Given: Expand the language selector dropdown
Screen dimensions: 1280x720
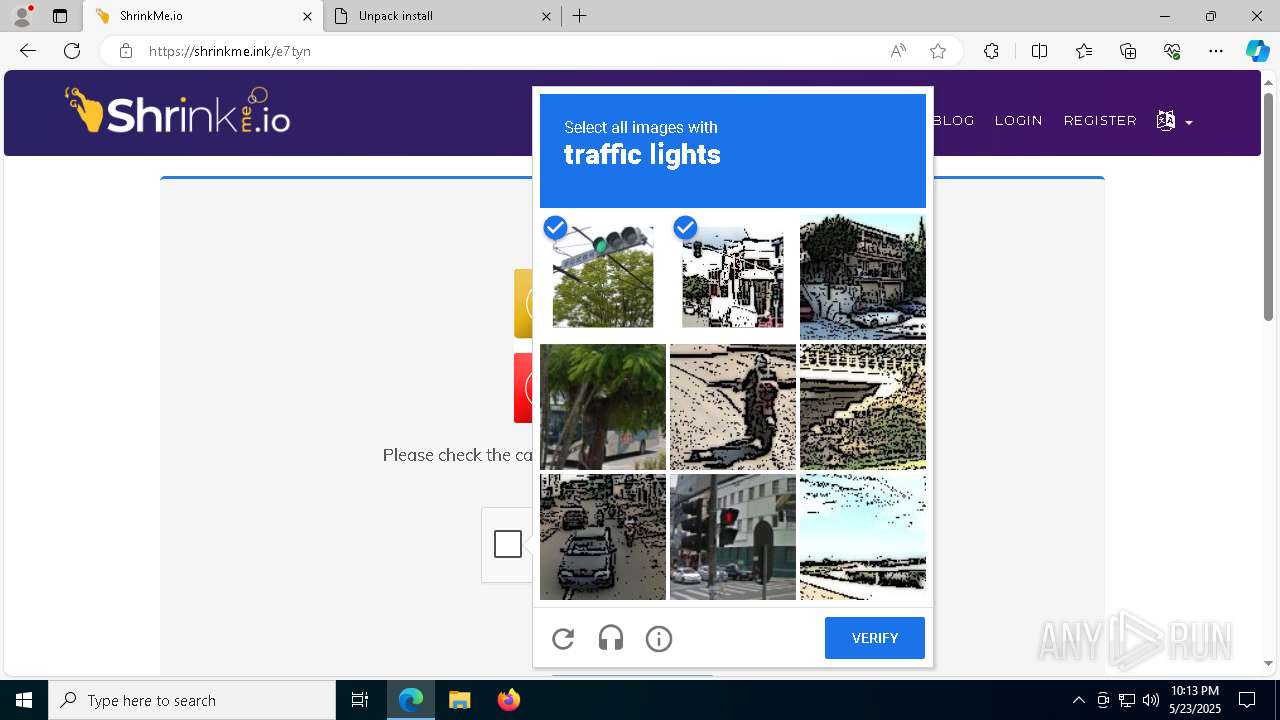Looking at the screenshot, I should coord(1174,121).
